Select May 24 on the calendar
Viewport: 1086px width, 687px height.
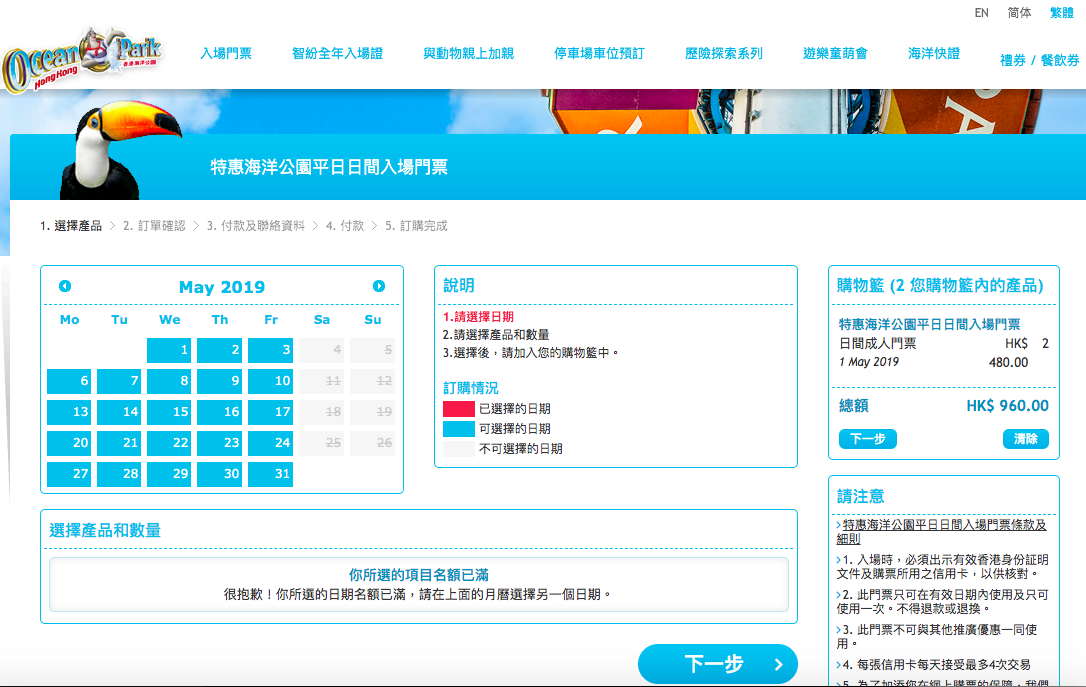tap(270, 443)
